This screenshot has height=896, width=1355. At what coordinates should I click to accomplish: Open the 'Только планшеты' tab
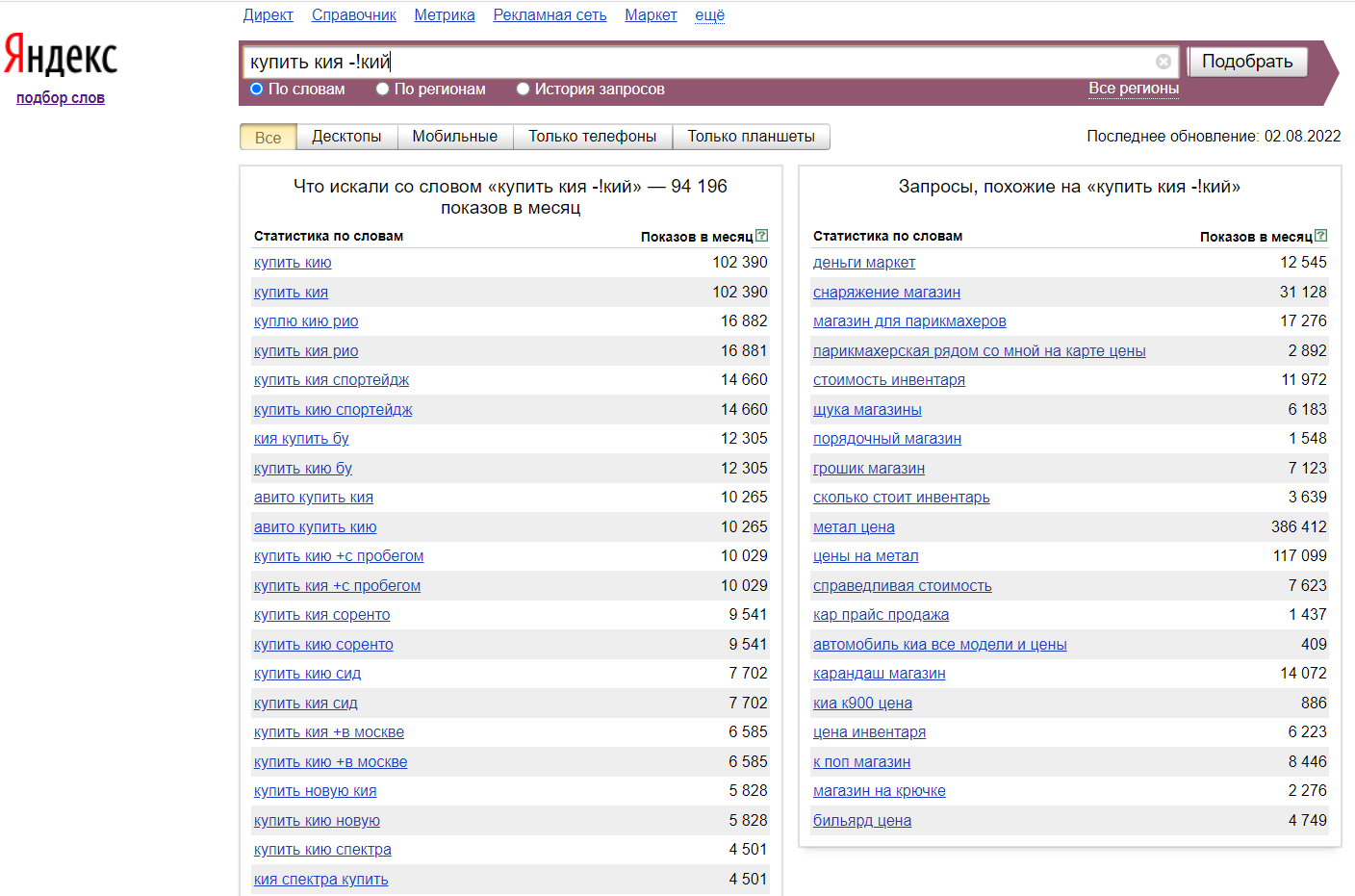[751, 137]
